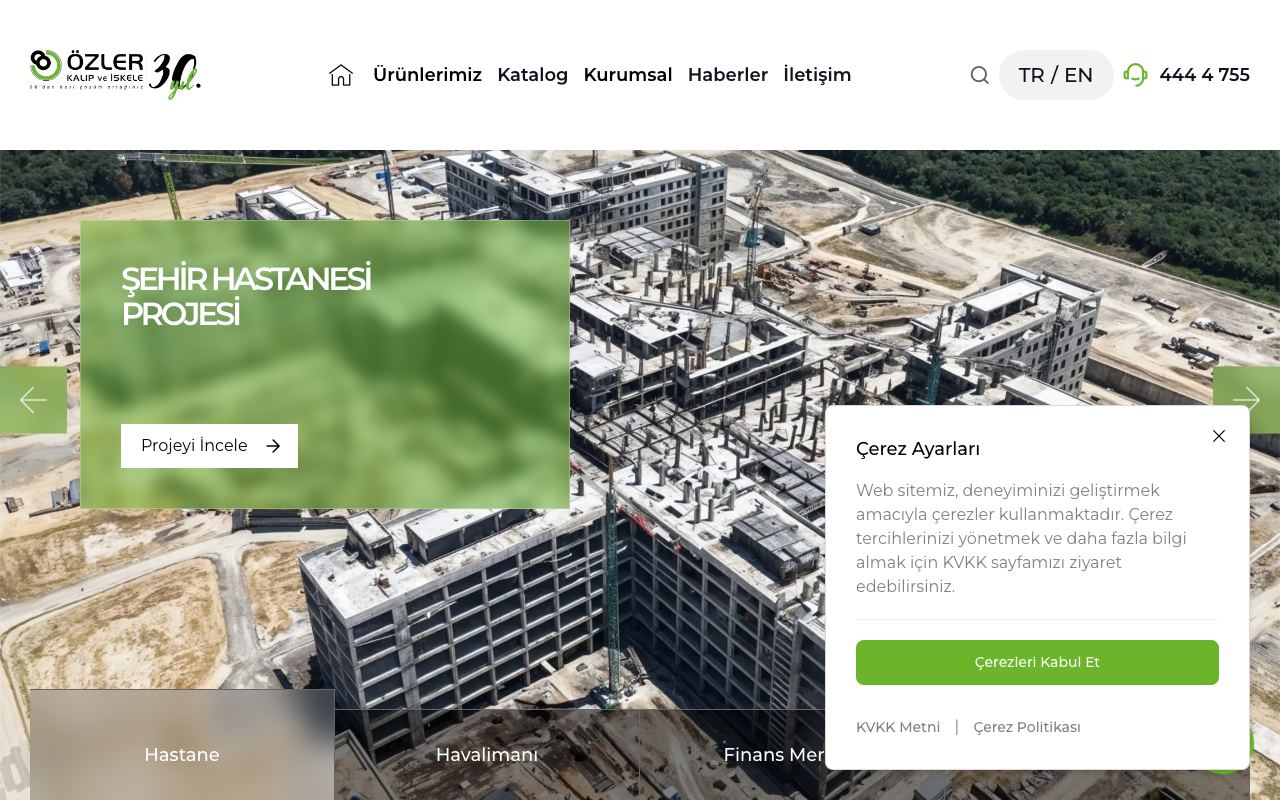Open the Çerez Politikası link
1280x800 pixels.
1027,727
